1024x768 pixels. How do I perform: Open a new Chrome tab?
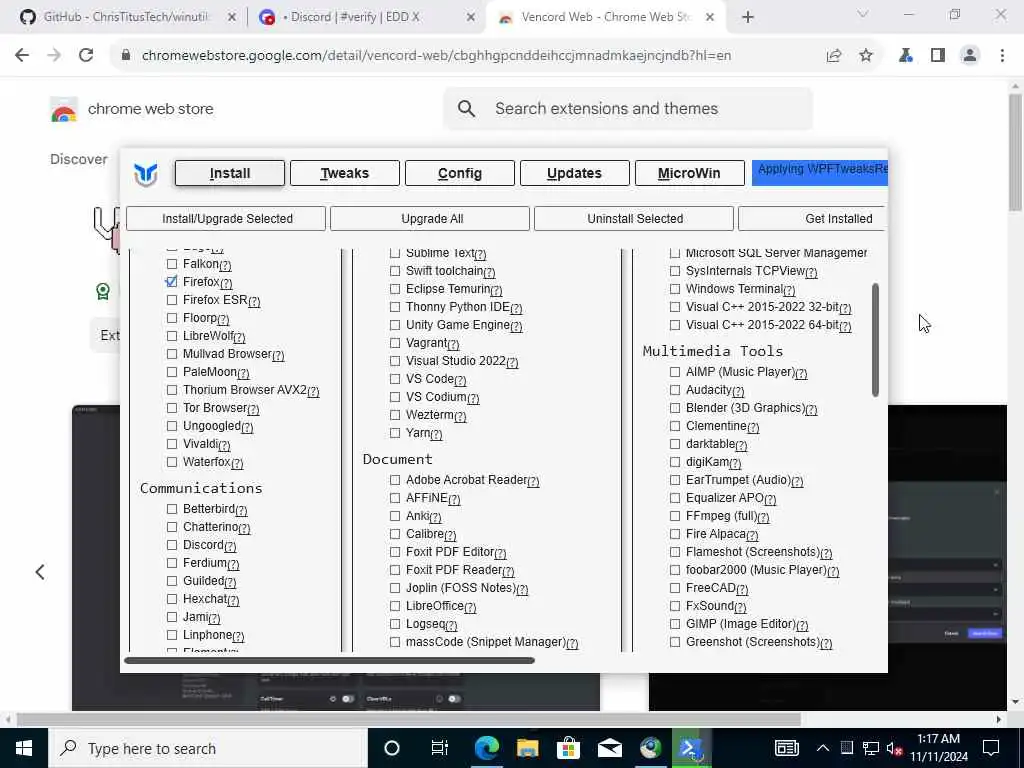click(748, 17)
